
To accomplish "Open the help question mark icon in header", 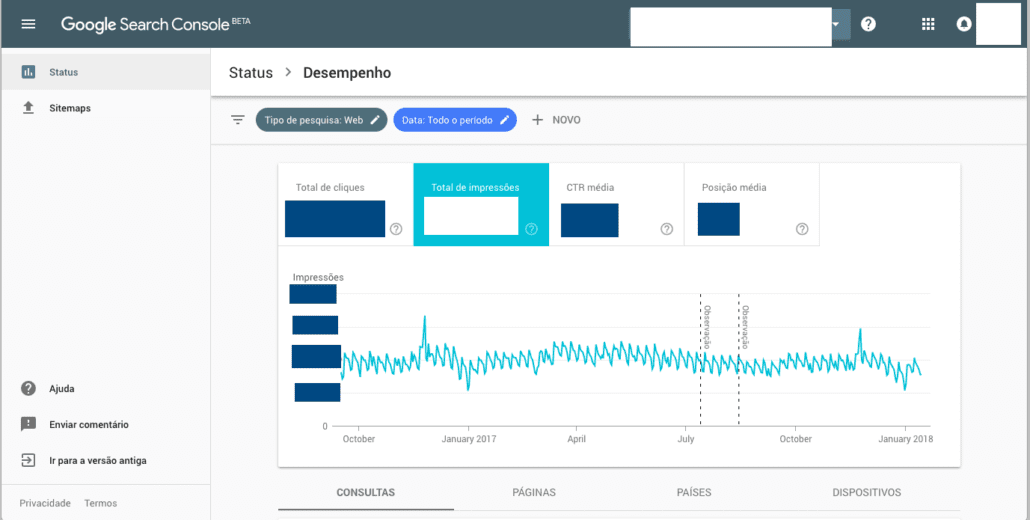I will pyautogui.click(x=868, y=24).
